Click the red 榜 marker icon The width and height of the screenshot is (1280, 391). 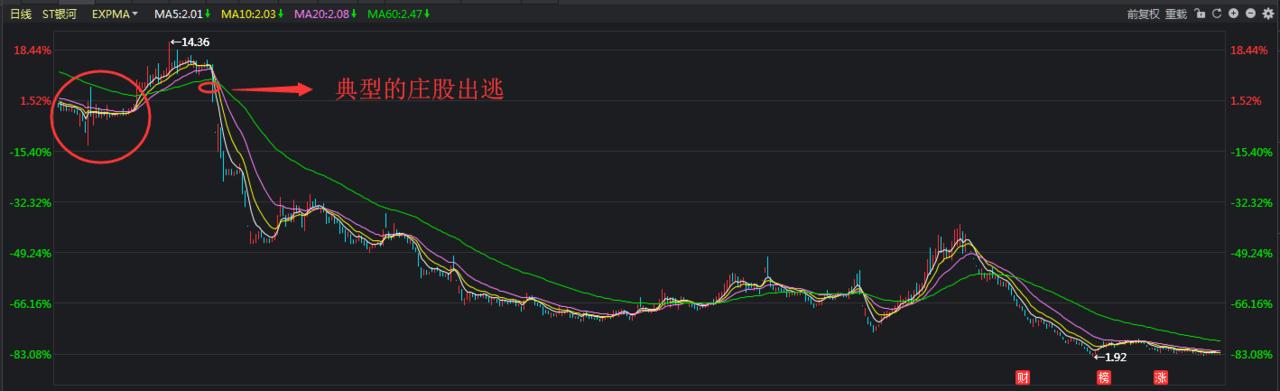coord(1104,378)
